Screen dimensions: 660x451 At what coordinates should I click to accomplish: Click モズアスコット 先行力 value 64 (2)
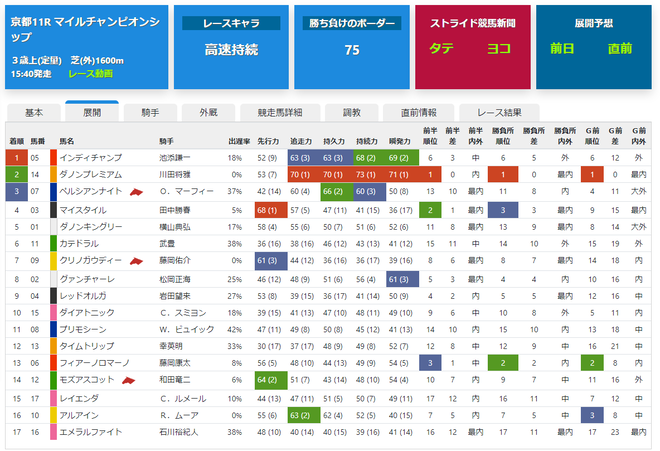click(271, 380)
